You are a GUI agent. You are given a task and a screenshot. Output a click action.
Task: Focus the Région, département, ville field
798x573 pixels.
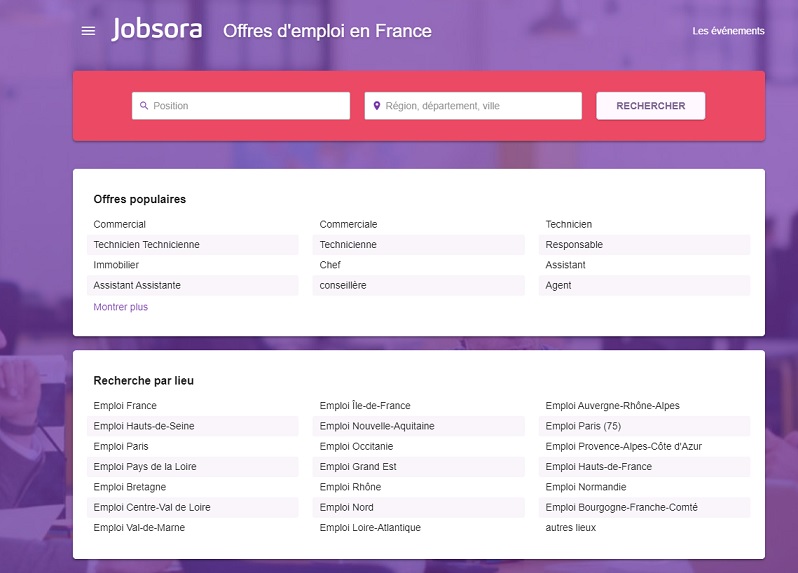[x=473, y=106]
